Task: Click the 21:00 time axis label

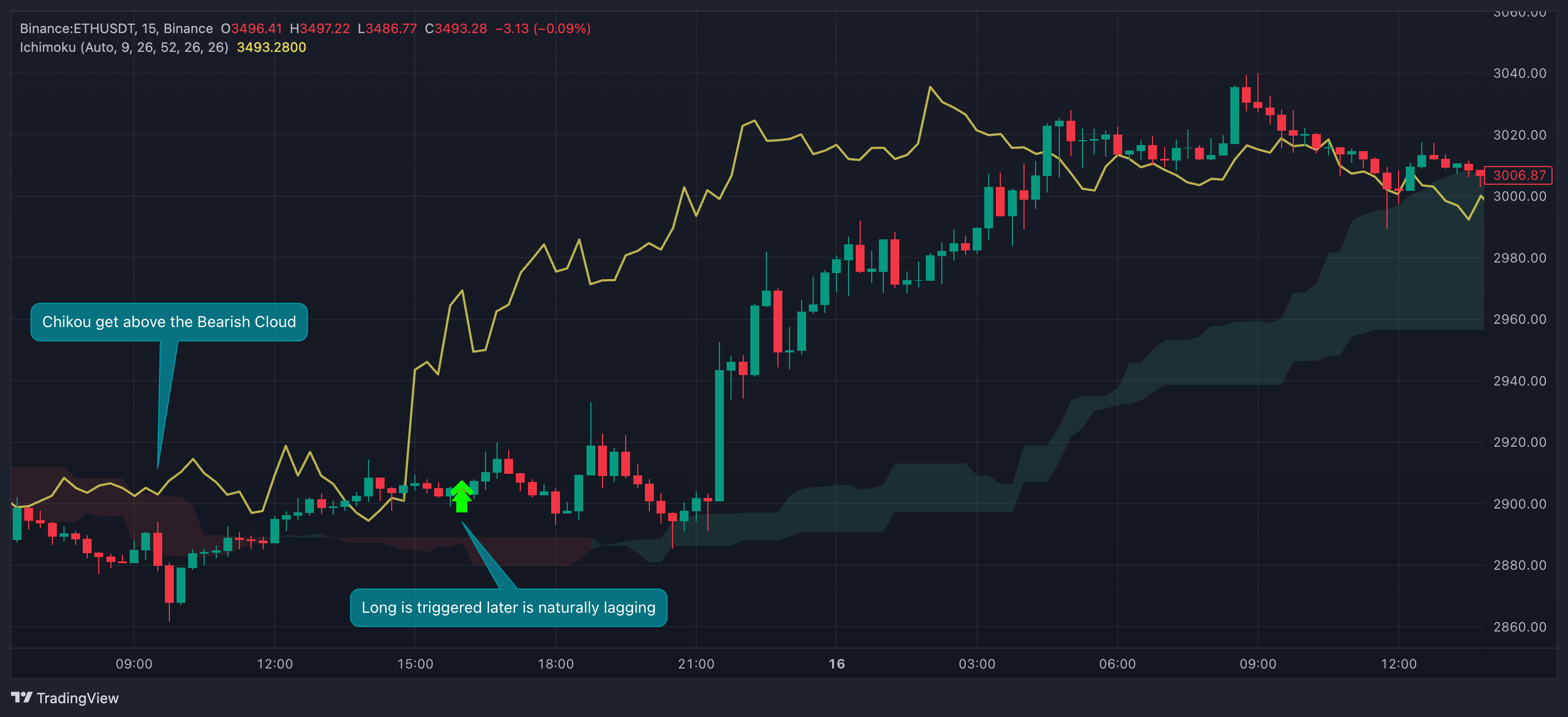Action: click(x=696, y=664)
